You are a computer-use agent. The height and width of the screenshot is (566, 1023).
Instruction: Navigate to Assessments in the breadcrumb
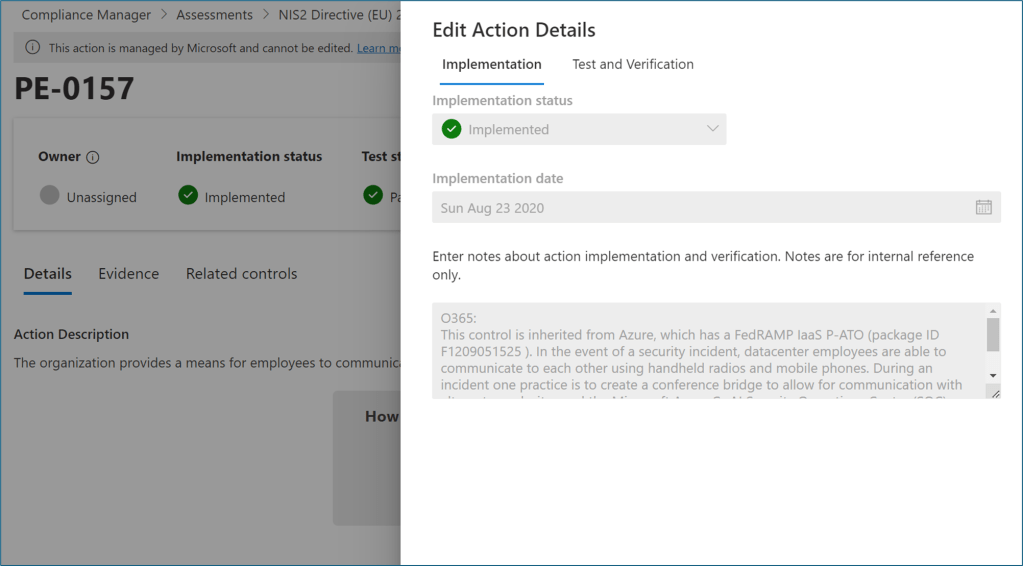point(214,15)
